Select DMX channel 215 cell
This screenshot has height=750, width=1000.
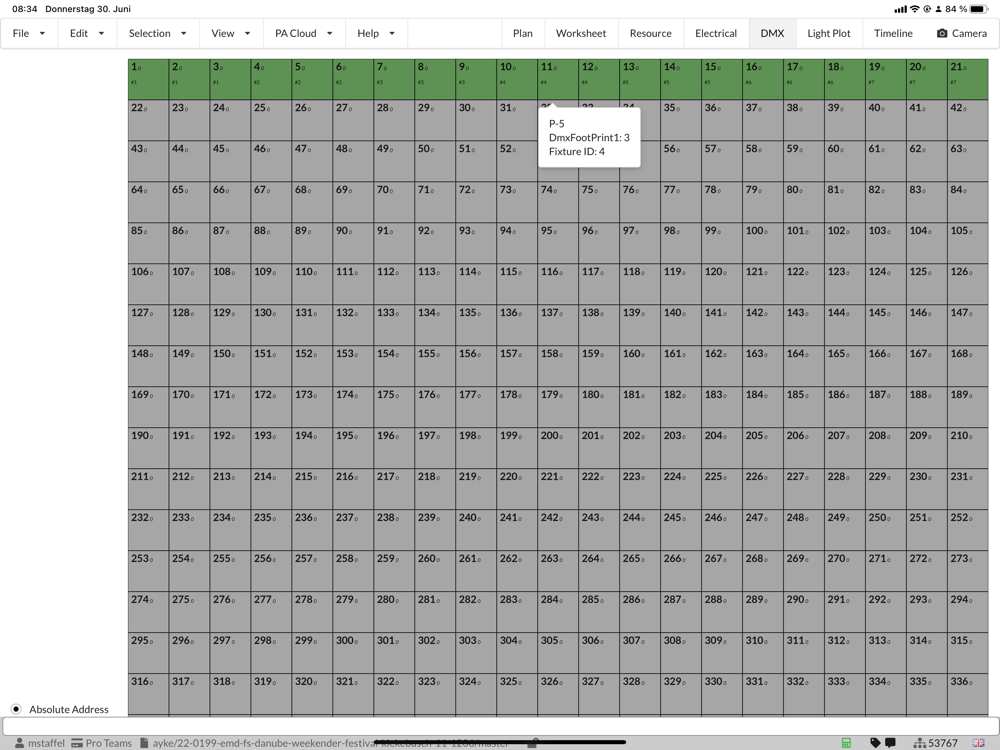[x=312, y=489]
